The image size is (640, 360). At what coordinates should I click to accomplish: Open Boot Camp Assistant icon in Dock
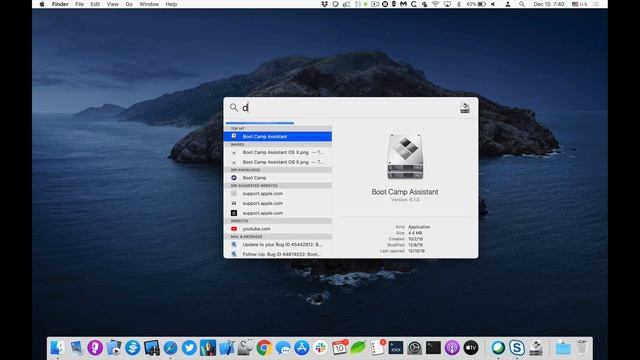click(536, 348)
